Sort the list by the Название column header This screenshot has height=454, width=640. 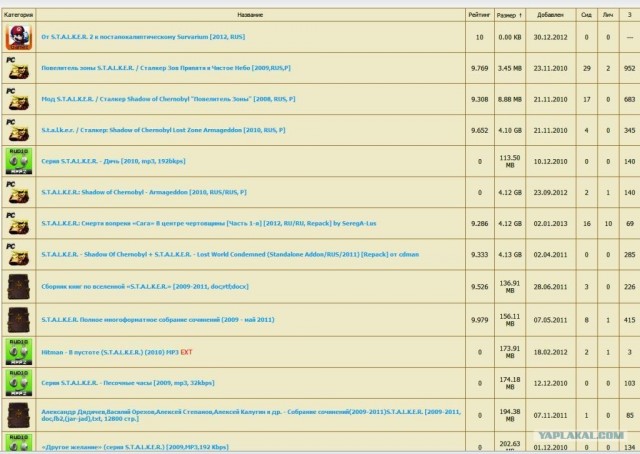click(250, 15)
